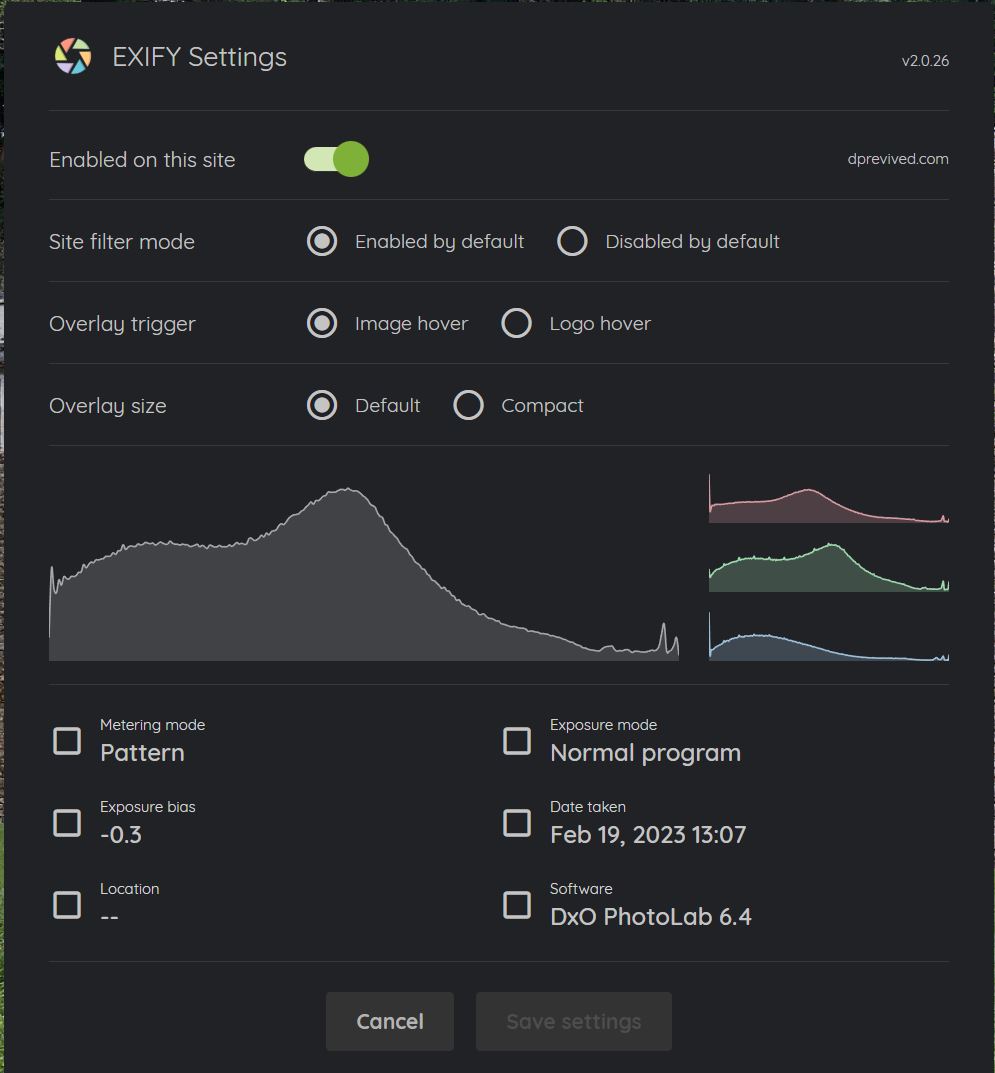Click the Cancel button
Image resolution: width=995 pixels, height=1073 pixels.
point(390,1022)
